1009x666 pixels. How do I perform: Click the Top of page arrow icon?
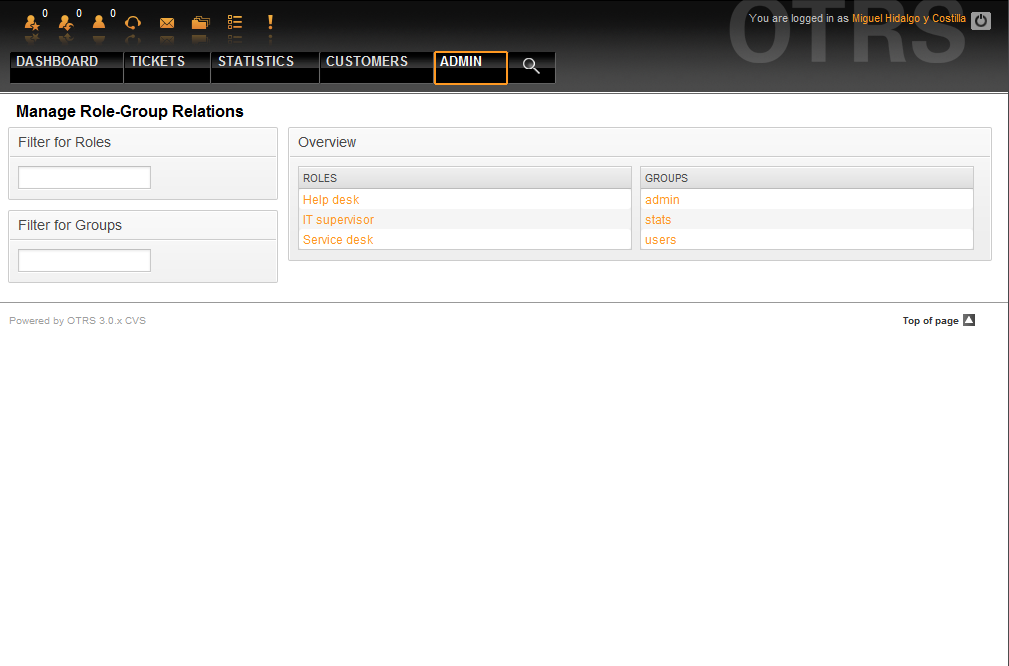click(x=968, y=321)
